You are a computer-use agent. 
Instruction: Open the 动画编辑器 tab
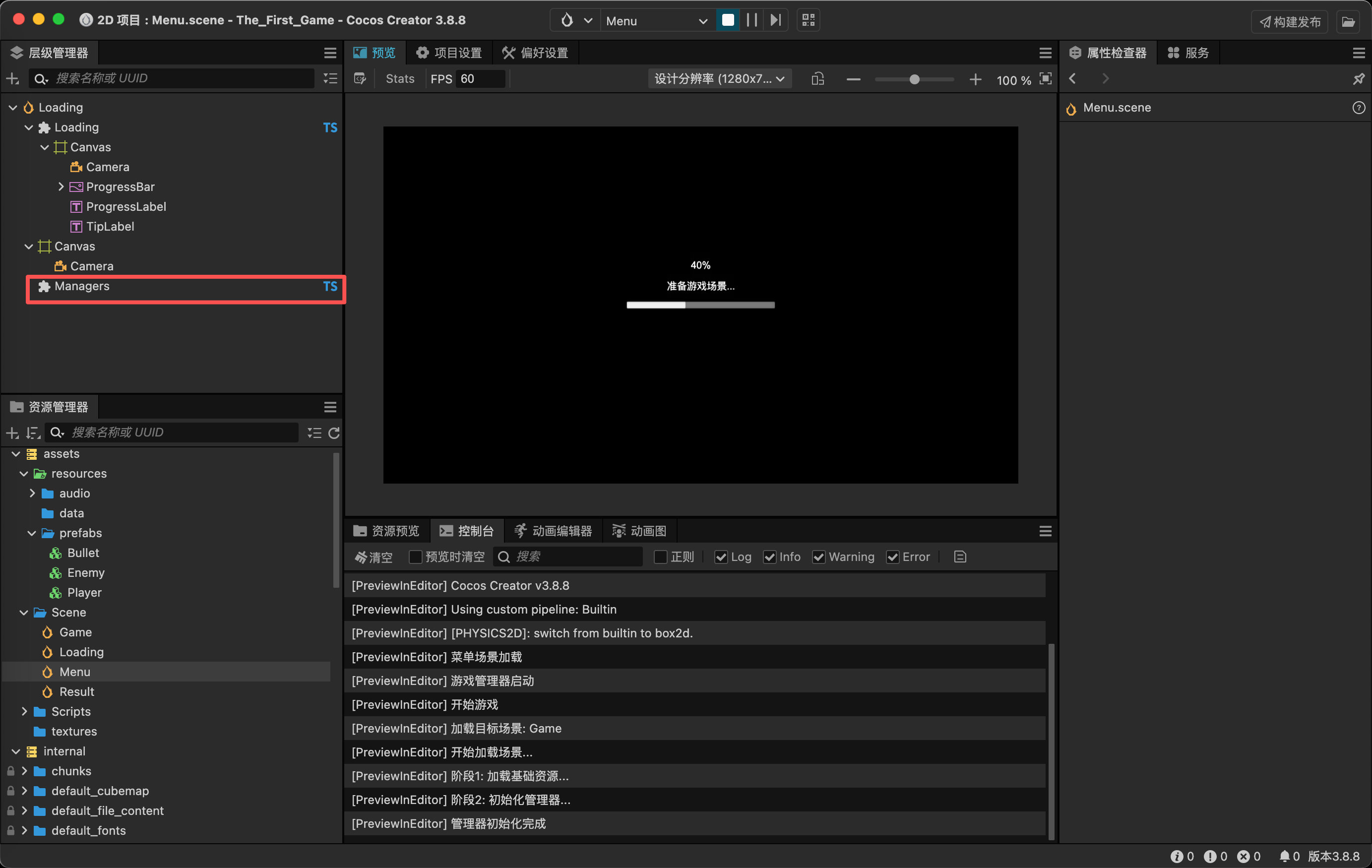point(553,531)
